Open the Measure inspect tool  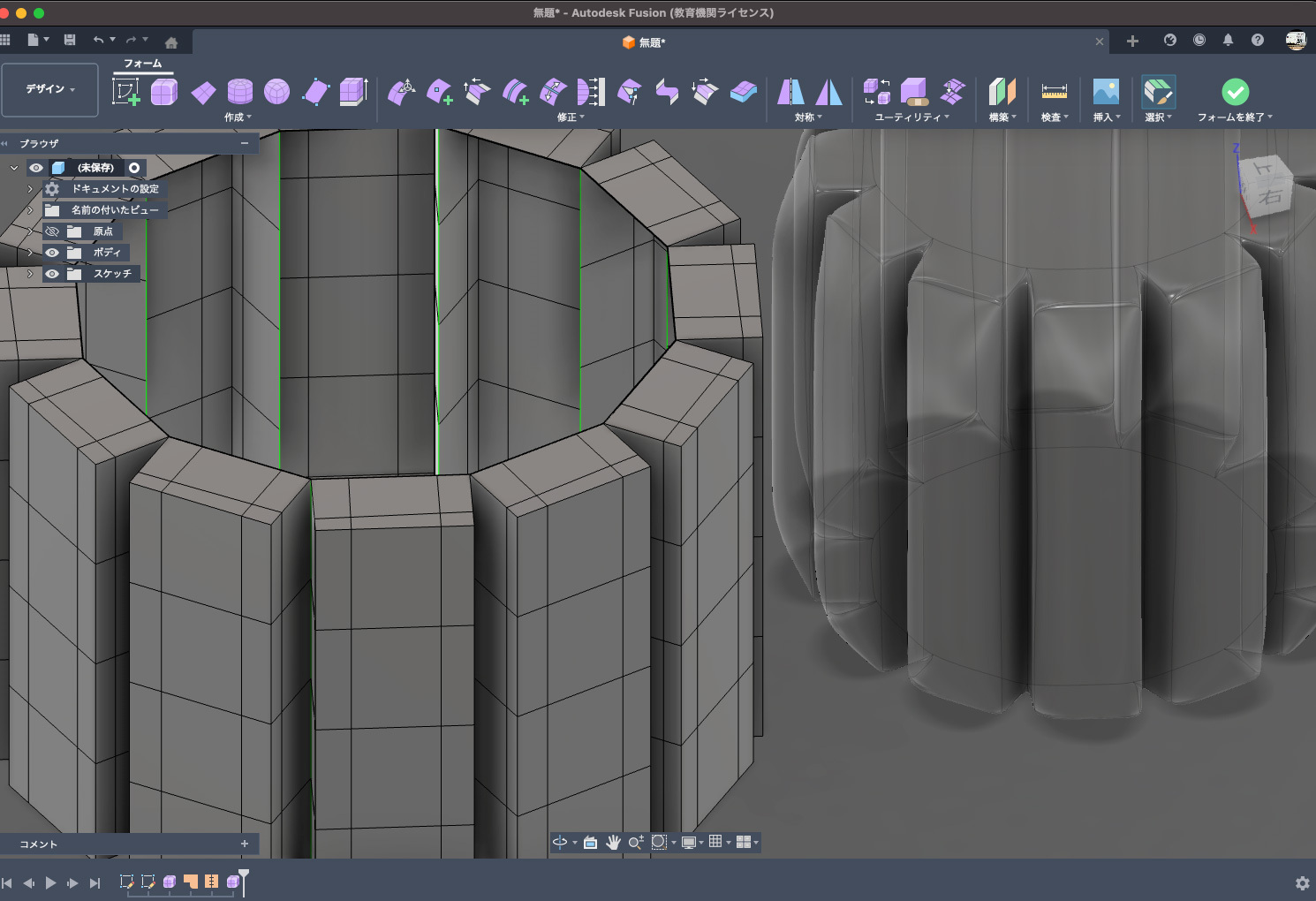(1054, 91)
